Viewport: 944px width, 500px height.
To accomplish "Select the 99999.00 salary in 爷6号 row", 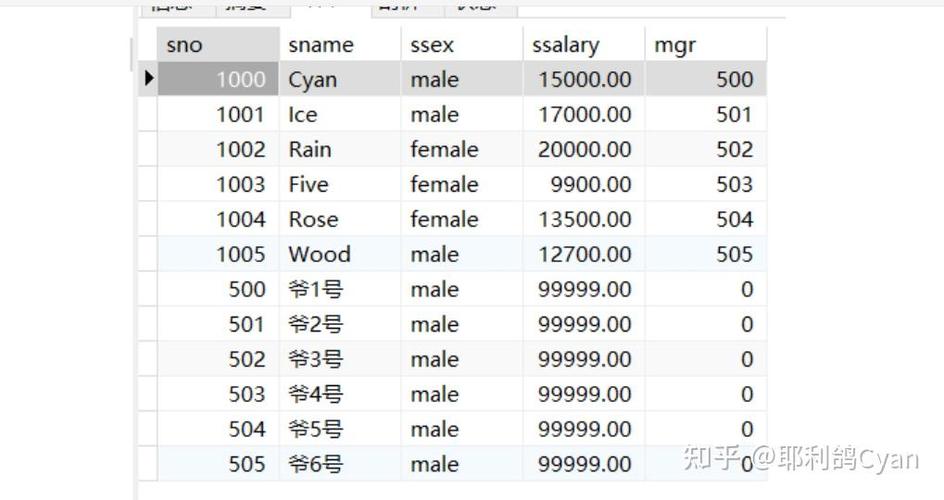I will click(583, 463).
